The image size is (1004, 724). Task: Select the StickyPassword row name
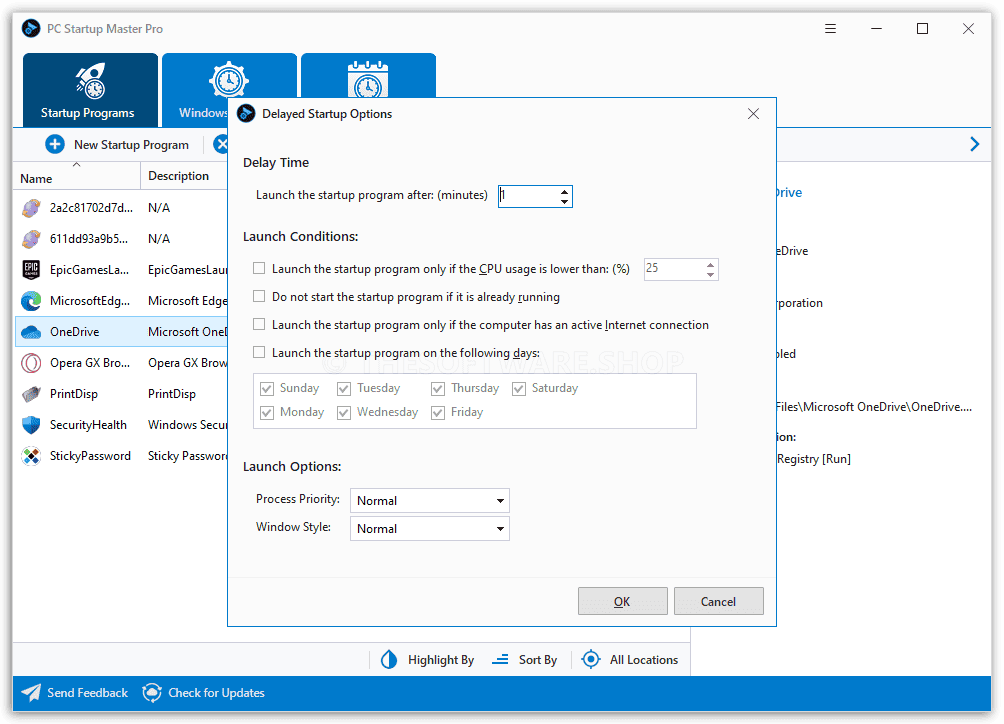coord(90,456)
